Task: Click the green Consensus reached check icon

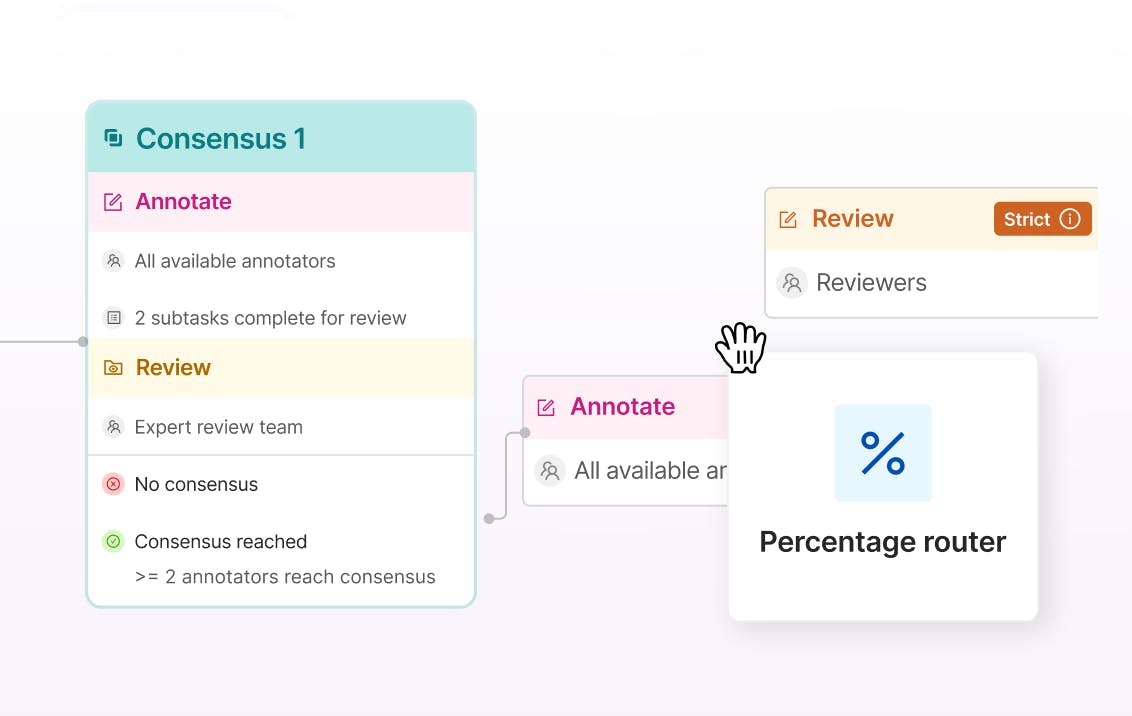Action: 113,541
